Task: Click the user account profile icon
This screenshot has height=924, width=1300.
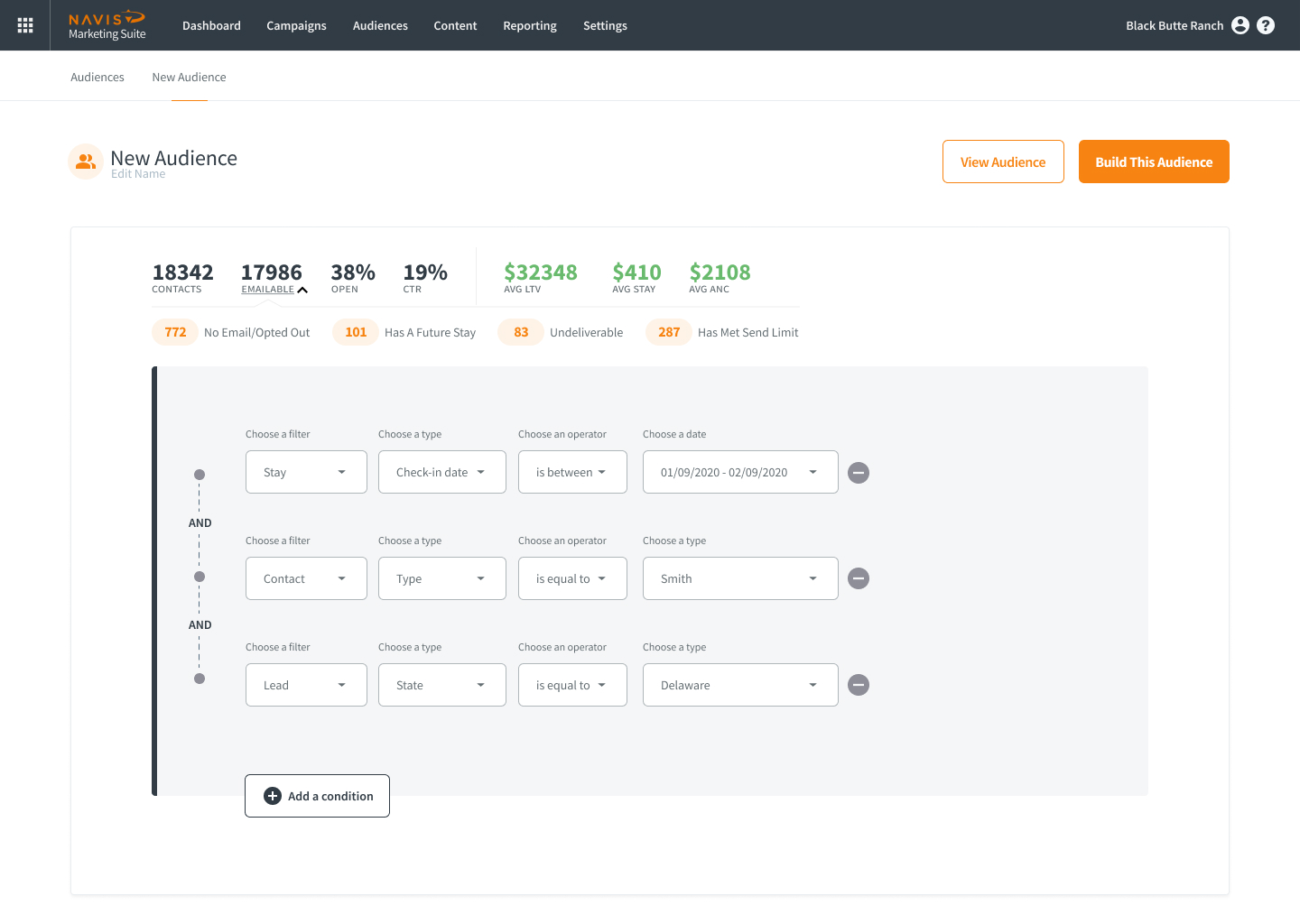Action: point(1240,25)
